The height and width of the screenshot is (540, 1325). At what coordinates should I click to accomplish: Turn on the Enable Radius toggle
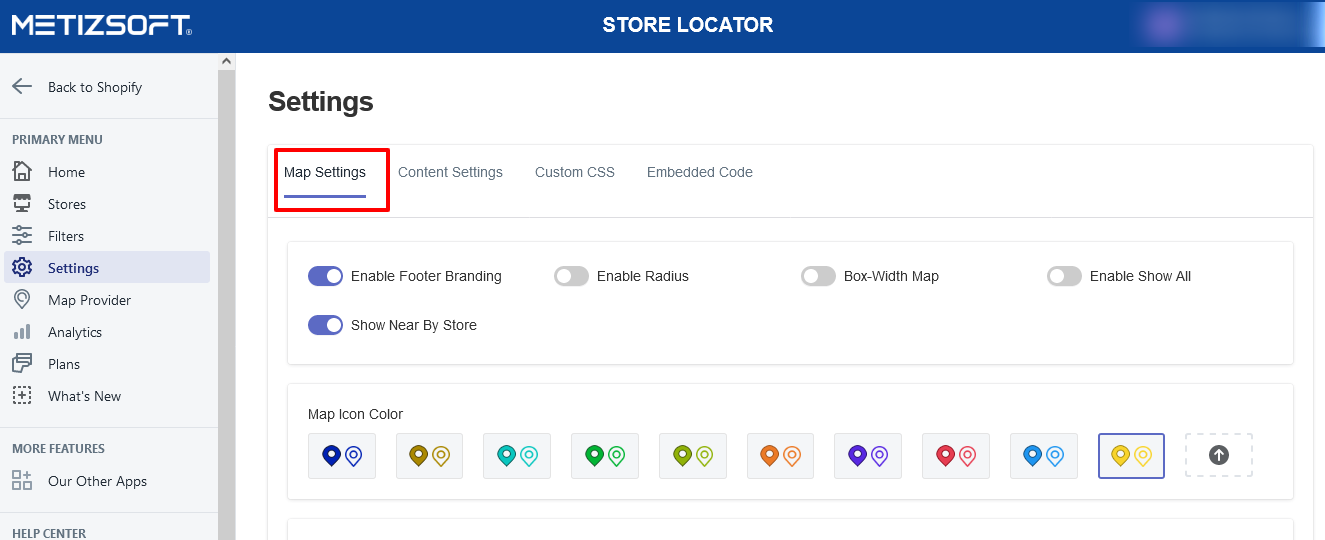(x=571, y=276)
